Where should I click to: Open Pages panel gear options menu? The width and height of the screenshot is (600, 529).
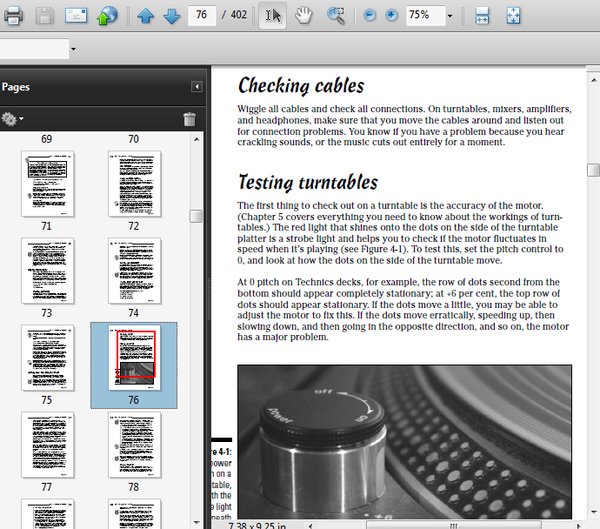[12, 119]
